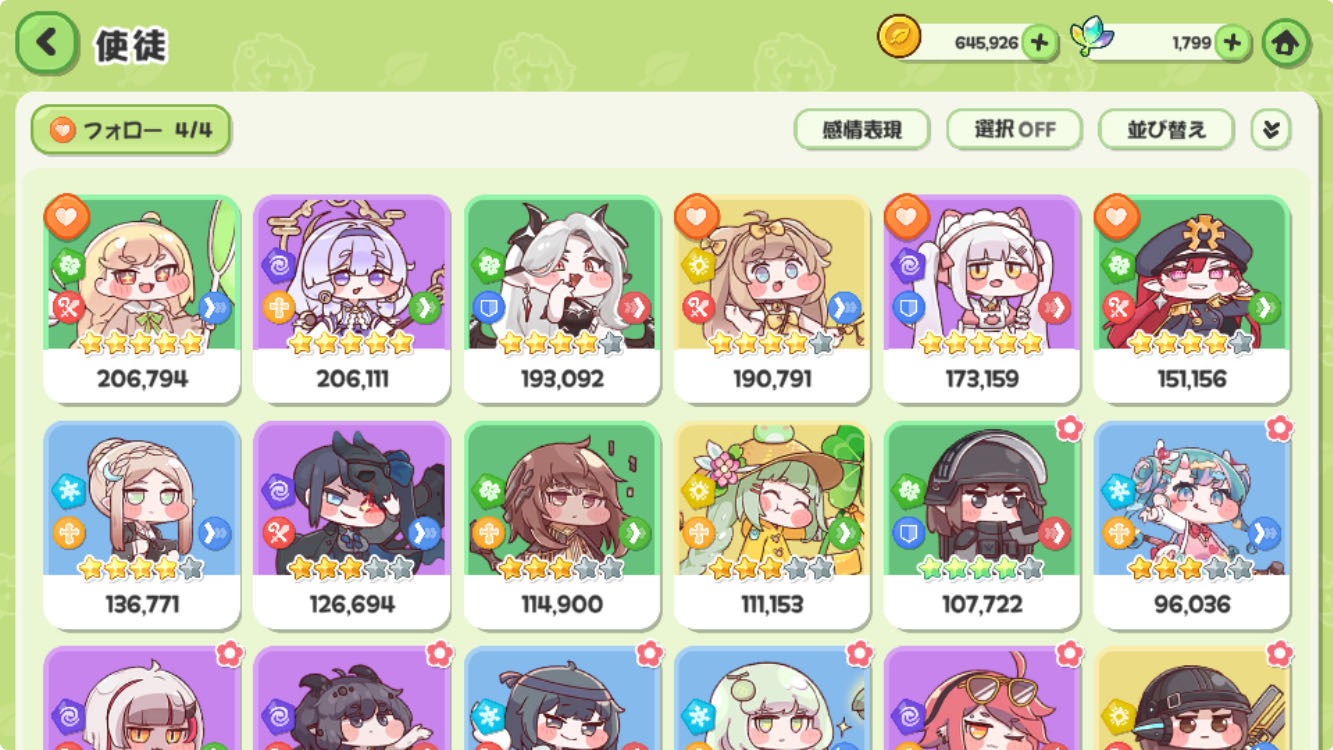Select character card with 193,092 power

click(562, 299)
